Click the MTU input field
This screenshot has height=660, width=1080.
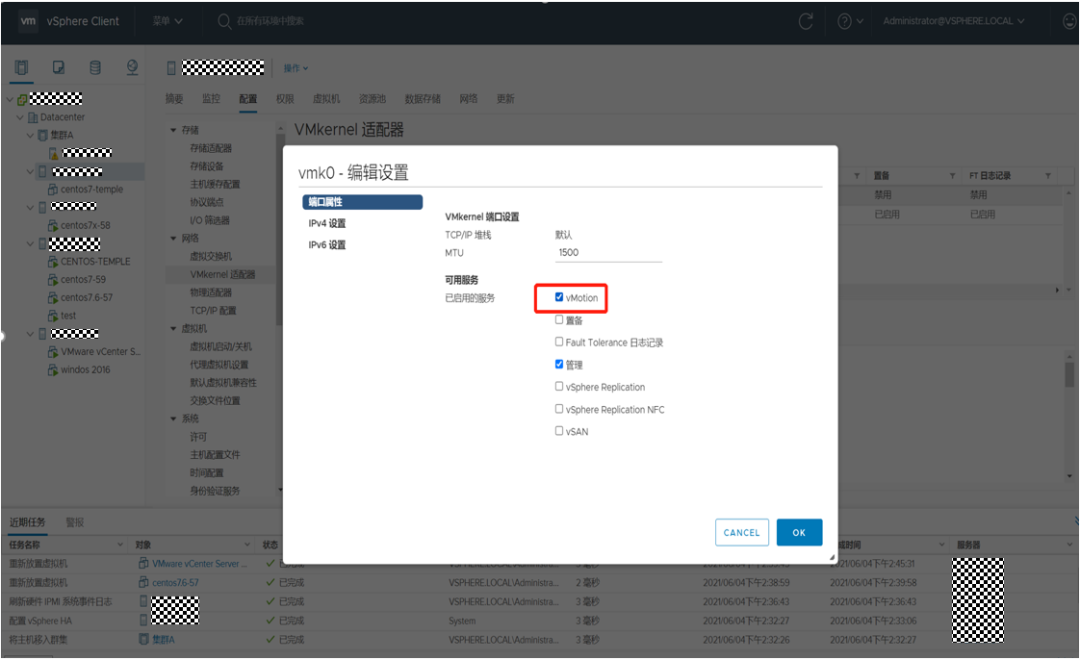(x=609, y=253)
